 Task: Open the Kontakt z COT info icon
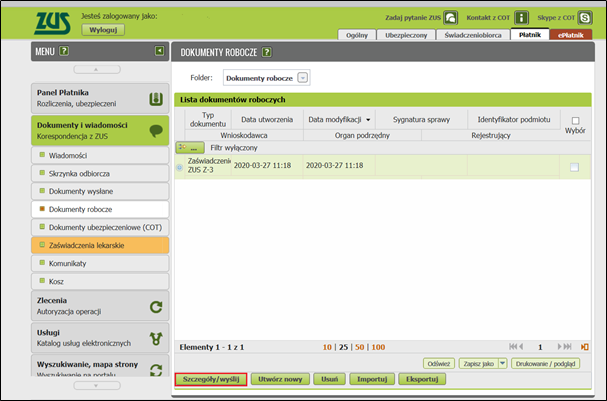click(x=521, y=18)
